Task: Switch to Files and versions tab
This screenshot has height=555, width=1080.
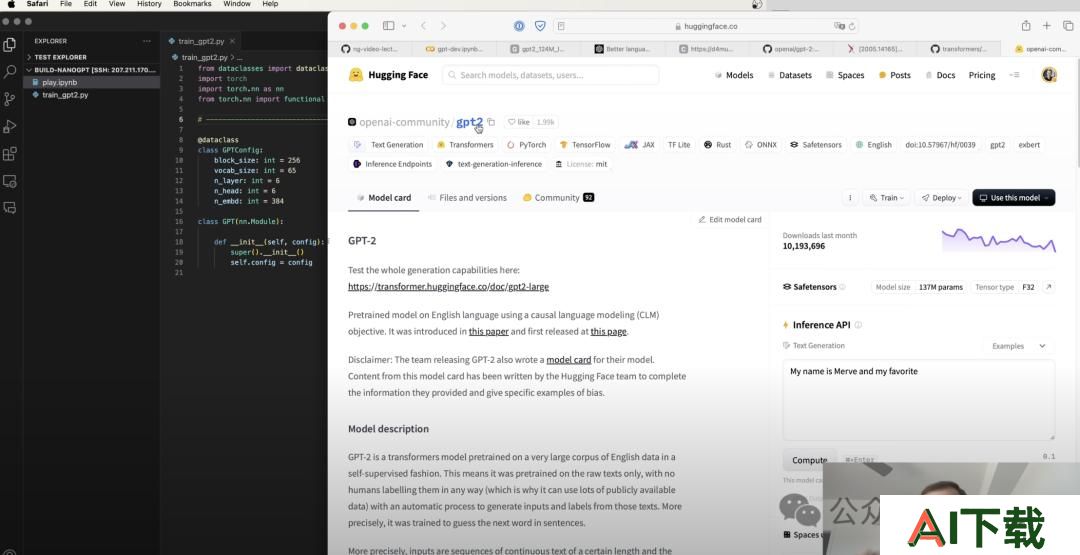Action: [x=467, y=198]
